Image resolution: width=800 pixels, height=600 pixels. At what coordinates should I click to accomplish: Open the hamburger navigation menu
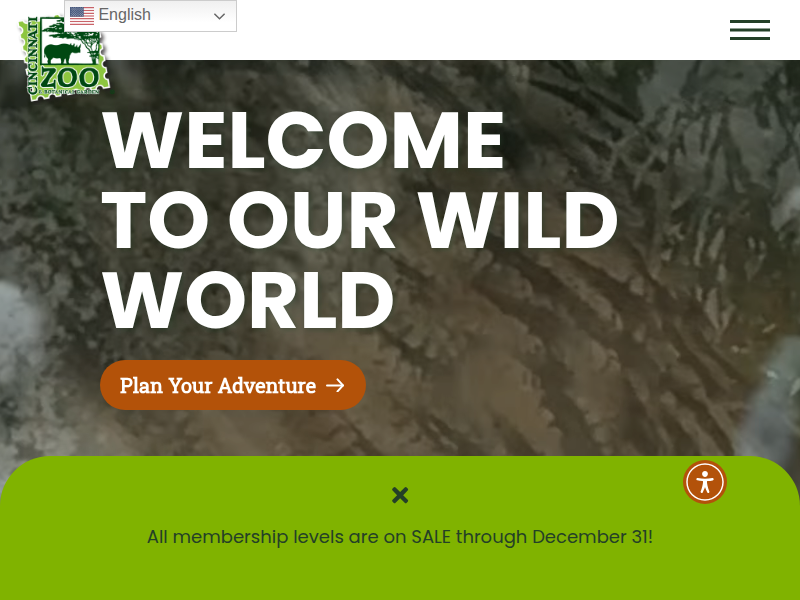(749, 30)
